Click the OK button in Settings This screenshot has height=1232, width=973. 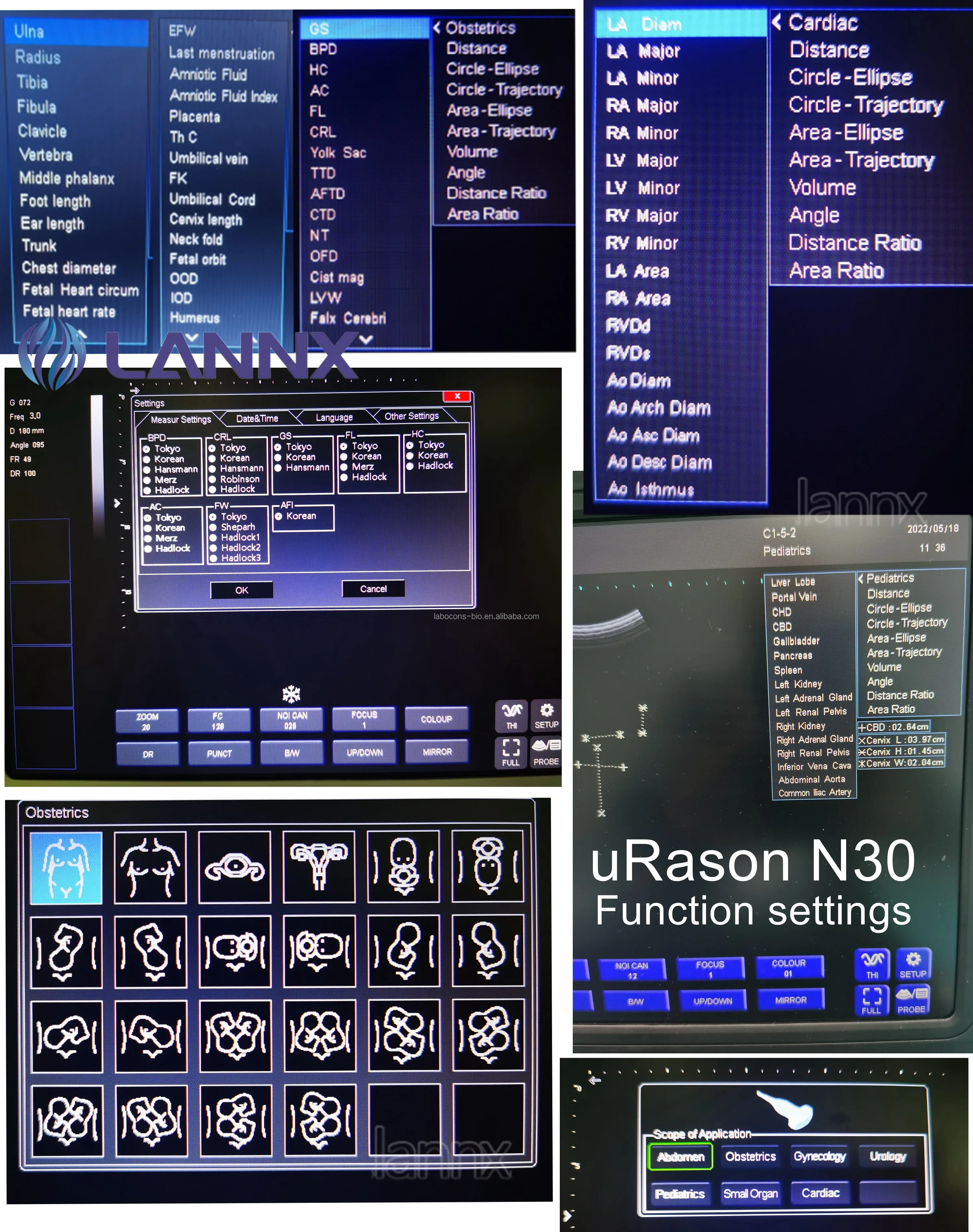242,590
